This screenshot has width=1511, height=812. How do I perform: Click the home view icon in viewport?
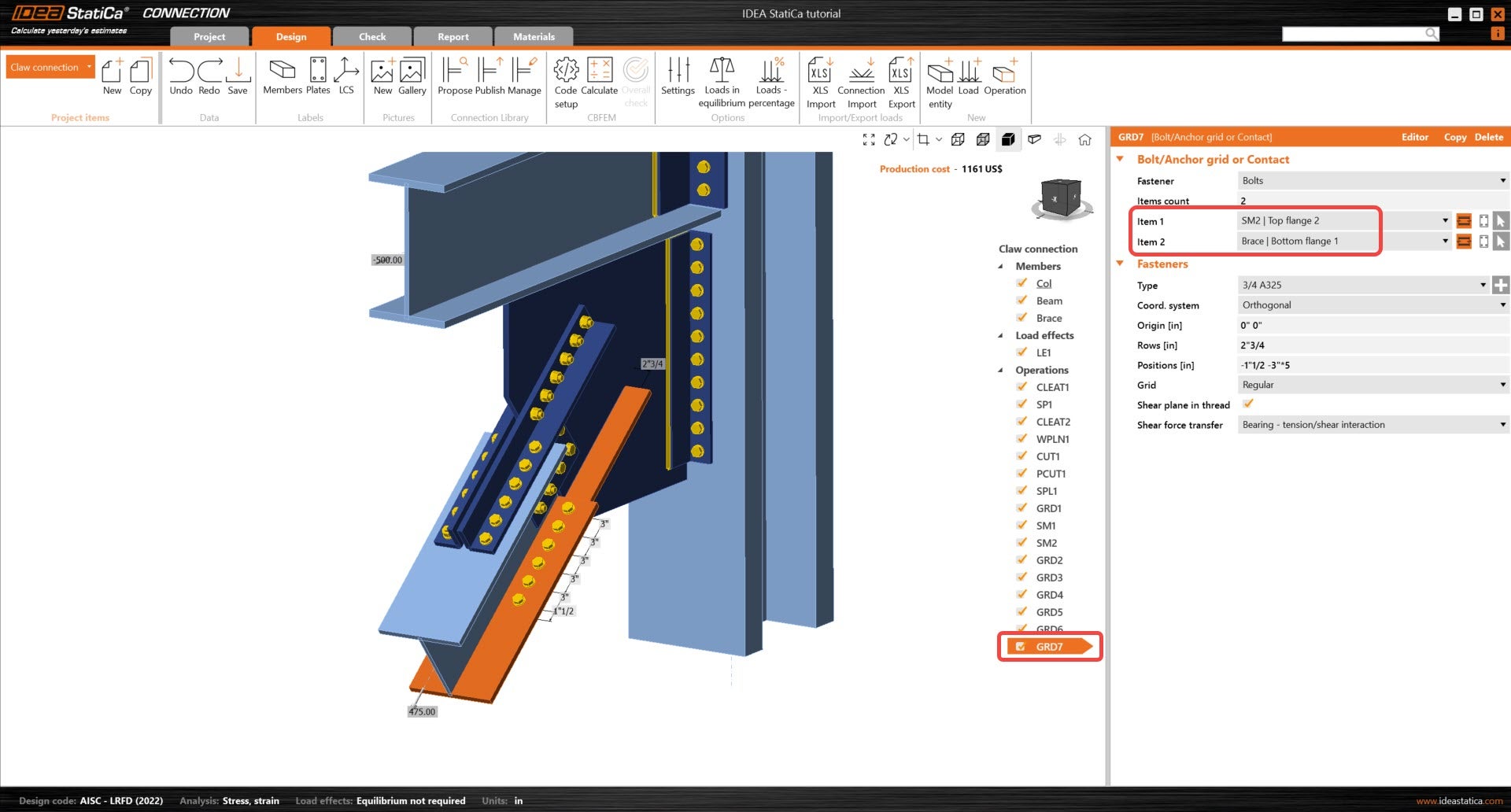(1084, 140)
